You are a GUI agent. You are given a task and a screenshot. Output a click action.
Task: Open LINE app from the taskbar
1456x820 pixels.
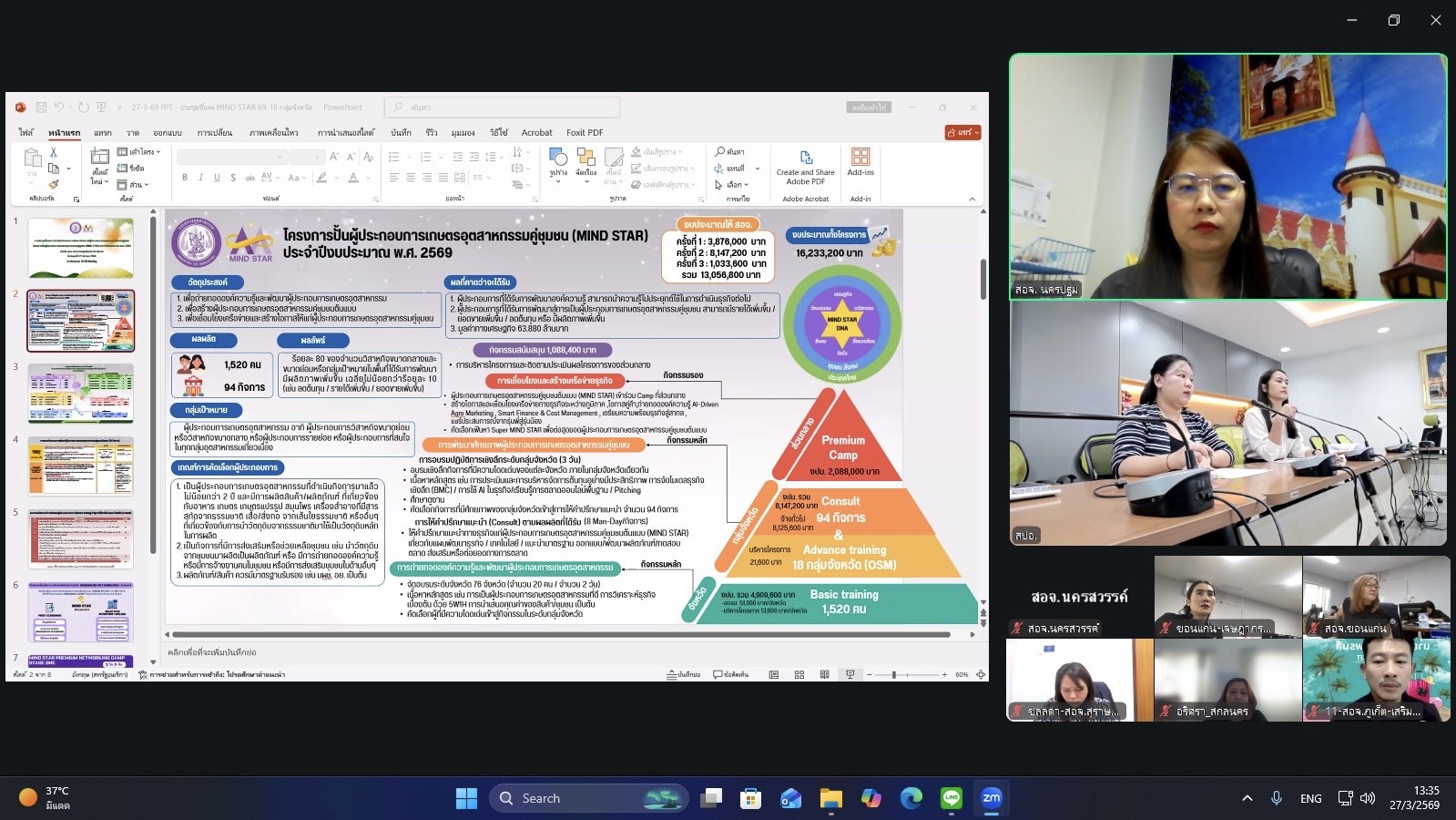point(952,799)
